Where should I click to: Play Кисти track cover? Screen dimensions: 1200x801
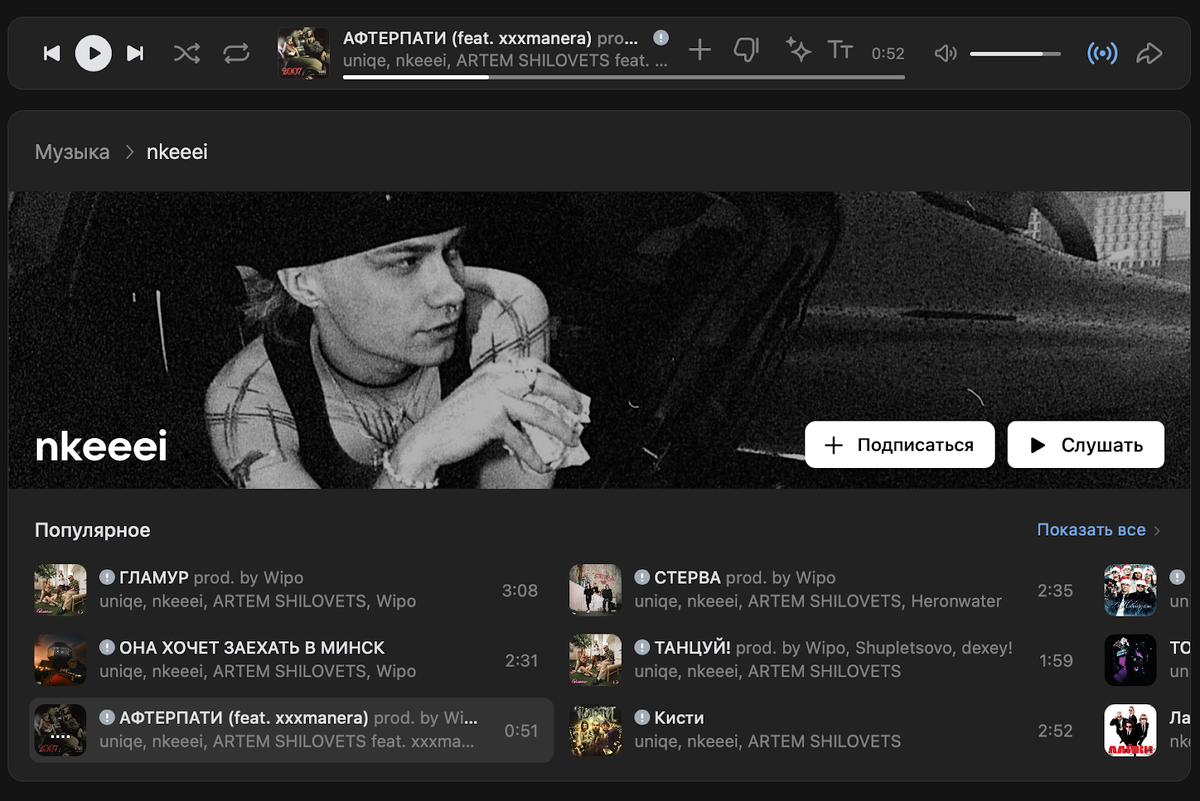pos(595,730)
